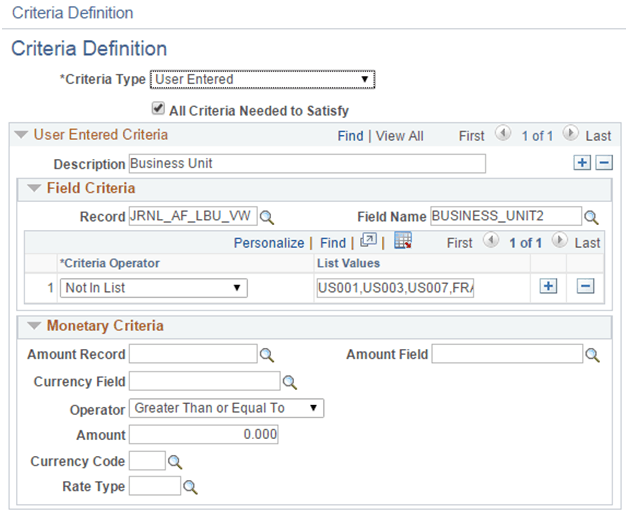Click Last in User Entered Criteria header

(x=598, y=136)
